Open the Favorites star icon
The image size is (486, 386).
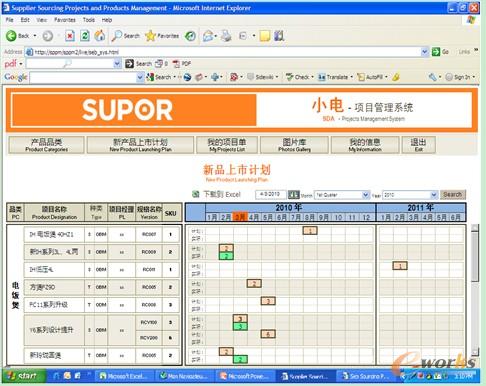coord(151,36)
